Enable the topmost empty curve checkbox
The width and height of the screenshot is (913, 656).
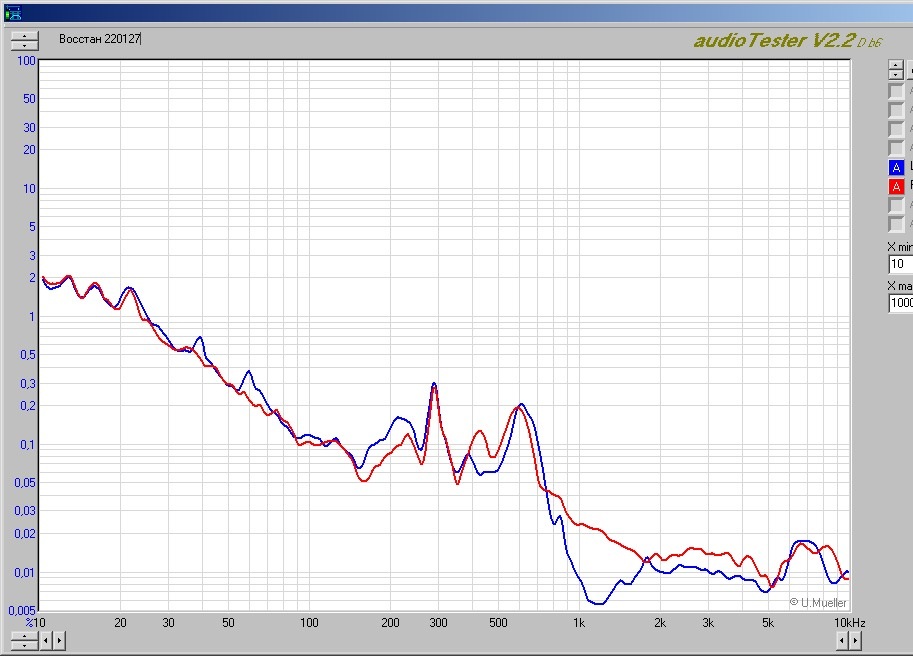tap(896, 91)
